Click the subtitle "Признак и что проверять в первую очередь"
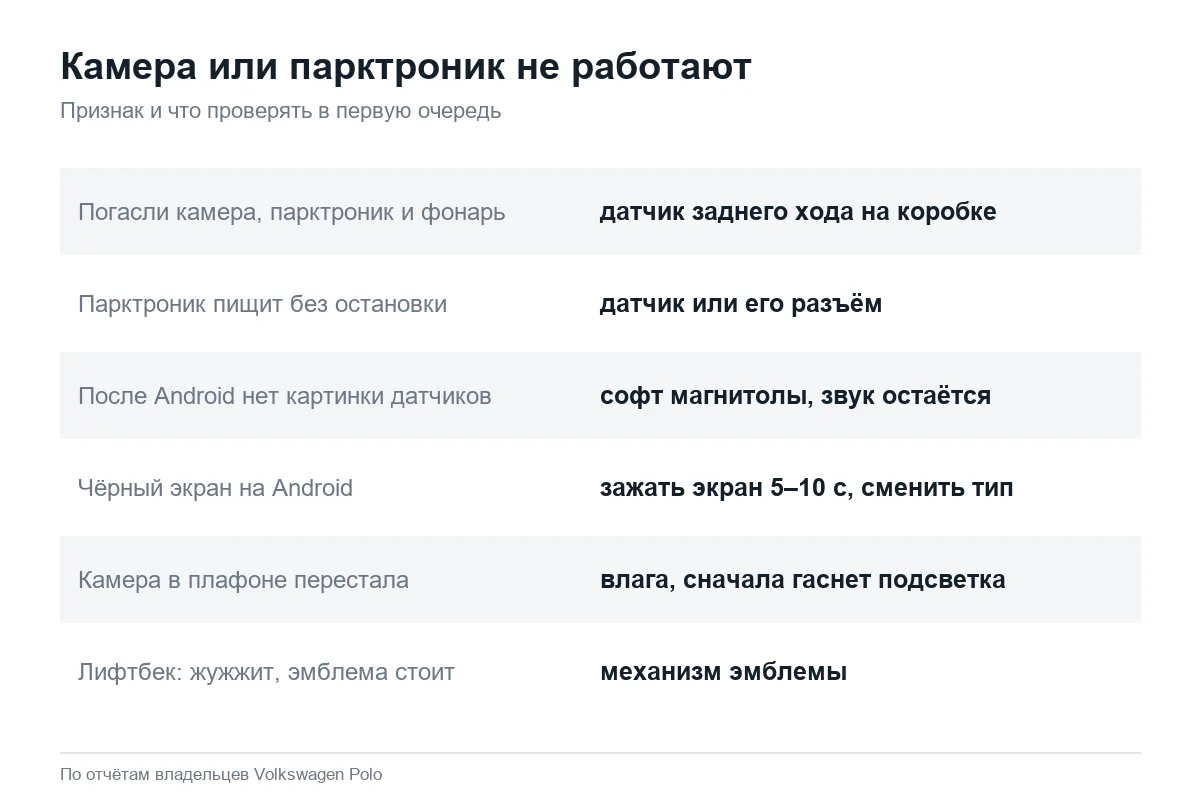The image size is (1200, 800). tap(280, 111)
